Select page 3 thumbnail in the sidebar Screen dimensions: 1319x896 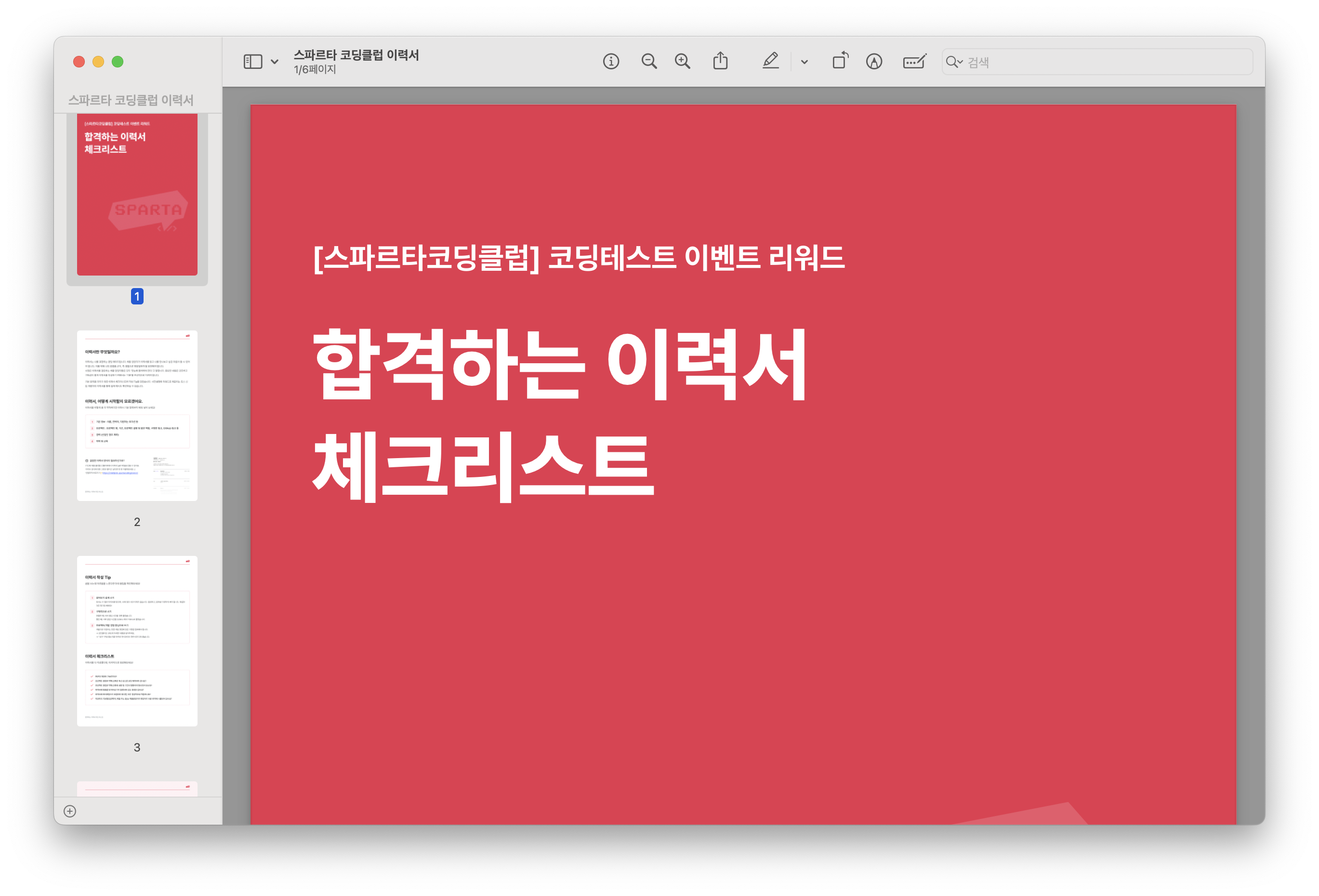click(x=137, y=641)
